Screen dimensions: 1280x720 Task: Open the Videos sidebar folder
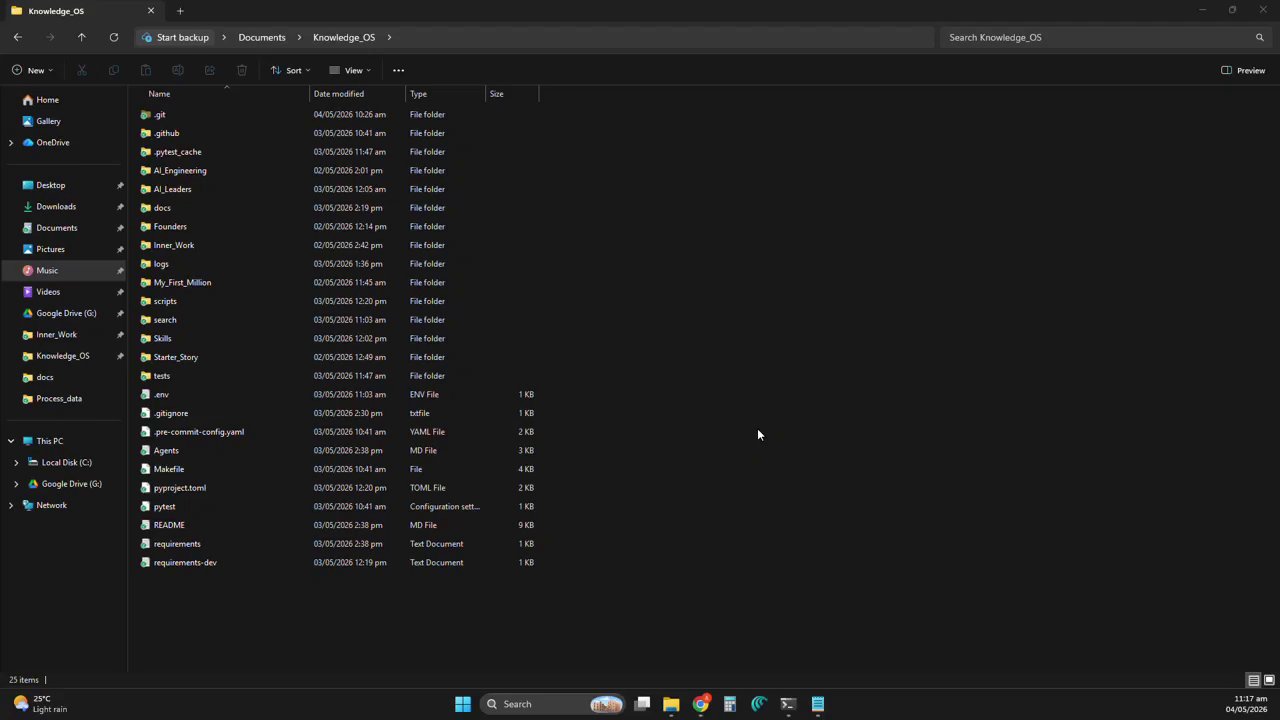click(x=48, y=292)
